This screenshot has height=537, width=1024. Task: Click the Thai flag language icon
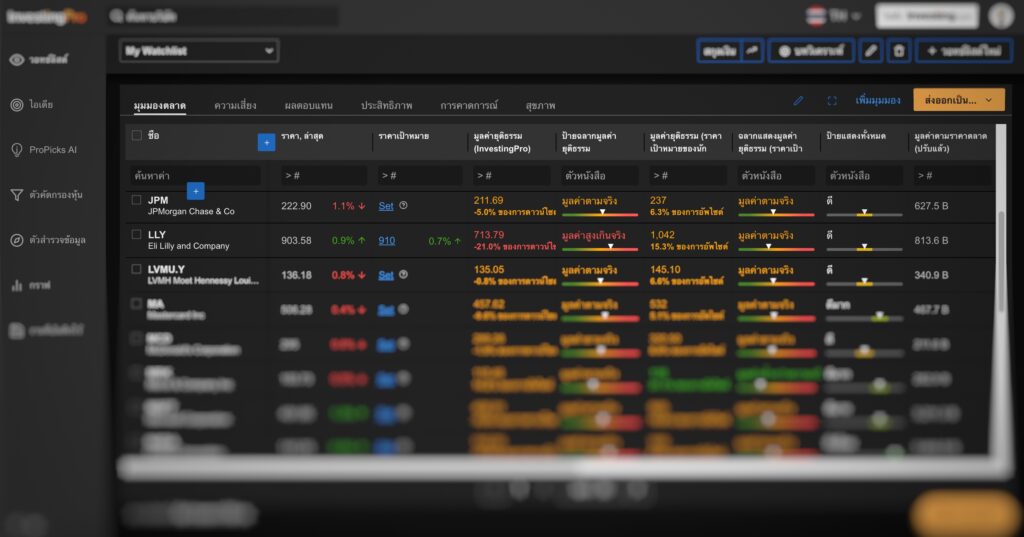816,16
